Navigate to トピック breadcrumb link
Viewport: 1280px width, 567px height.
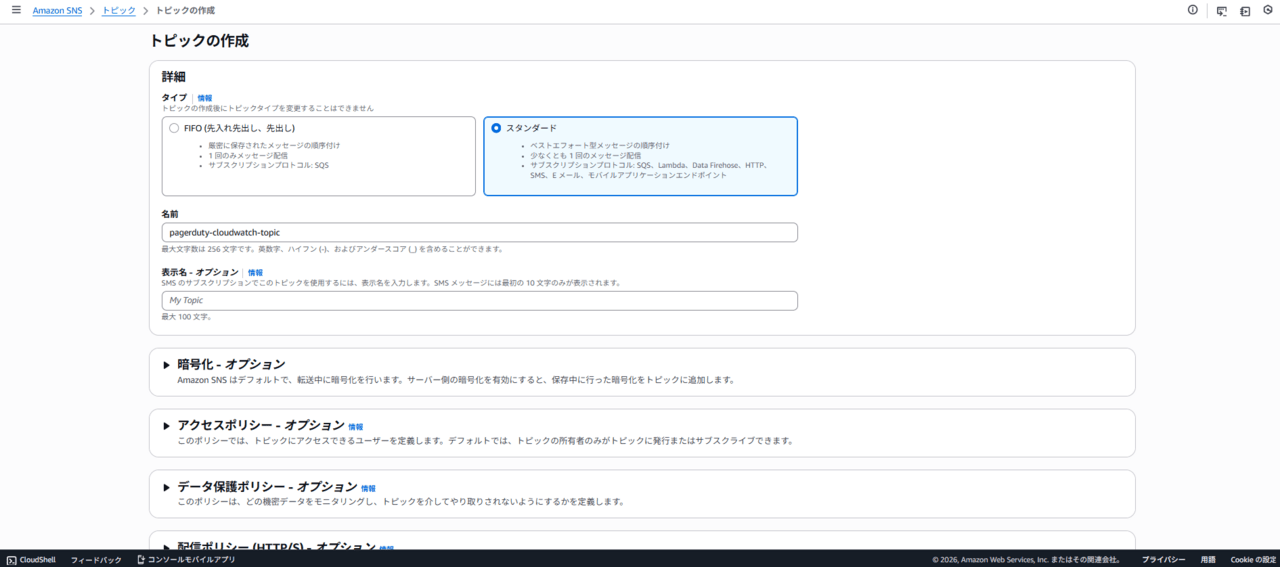click(x=119, y=10)
